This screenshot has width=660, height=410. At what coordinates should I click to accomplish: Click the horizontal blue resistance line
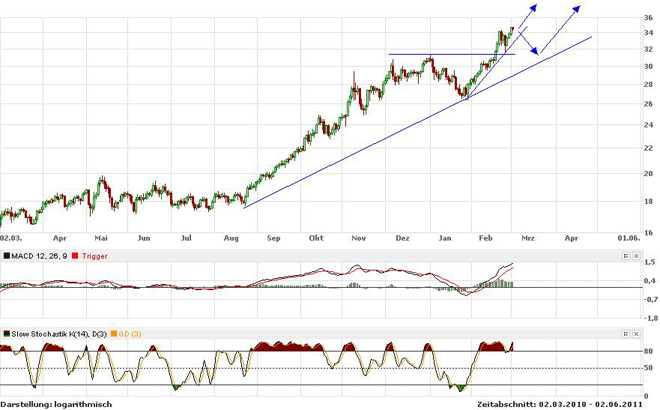pyautogui.click(x=450, y=54)
